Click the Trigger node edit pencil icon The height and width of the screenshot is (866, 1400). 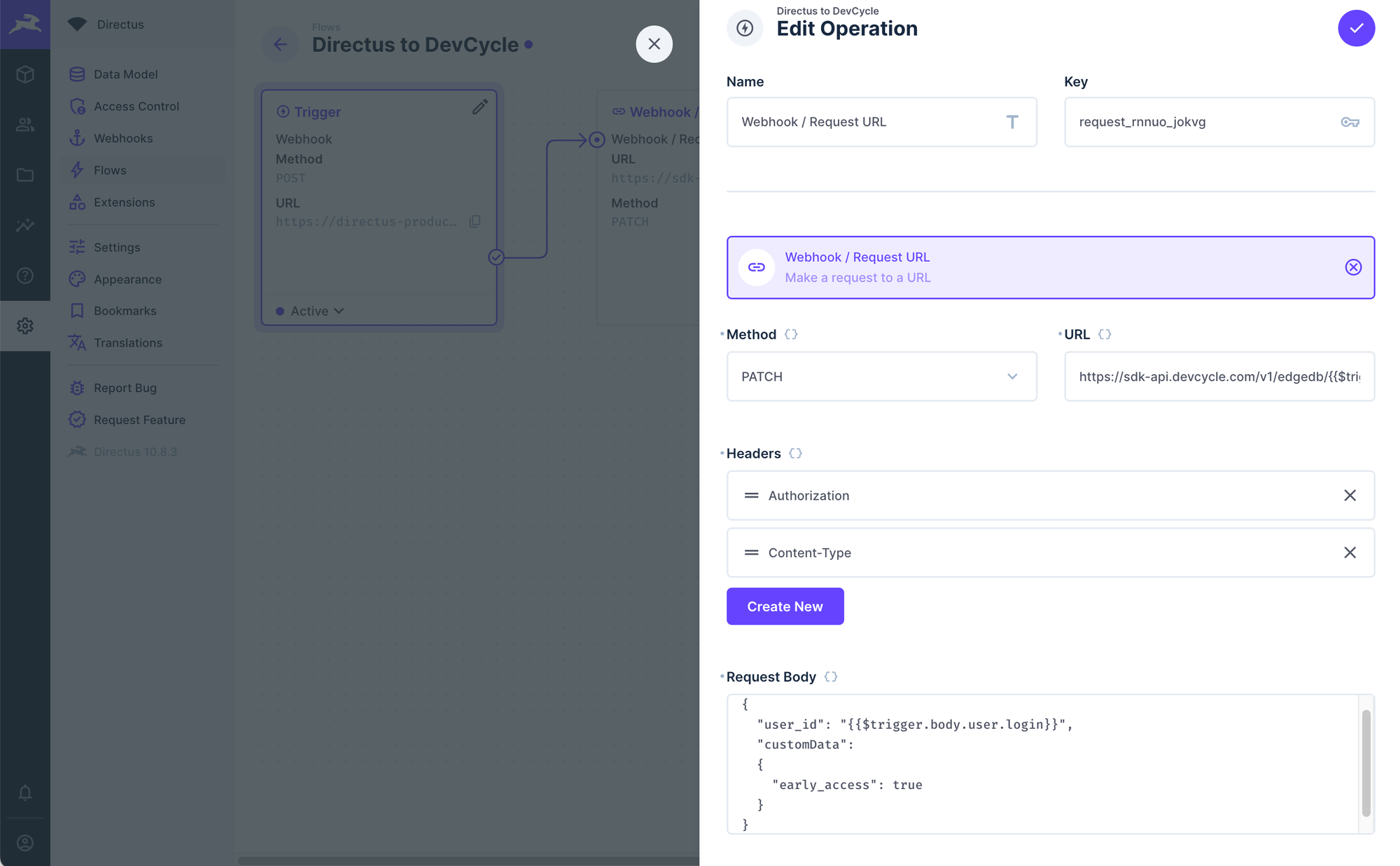click(x=479, y=107)
